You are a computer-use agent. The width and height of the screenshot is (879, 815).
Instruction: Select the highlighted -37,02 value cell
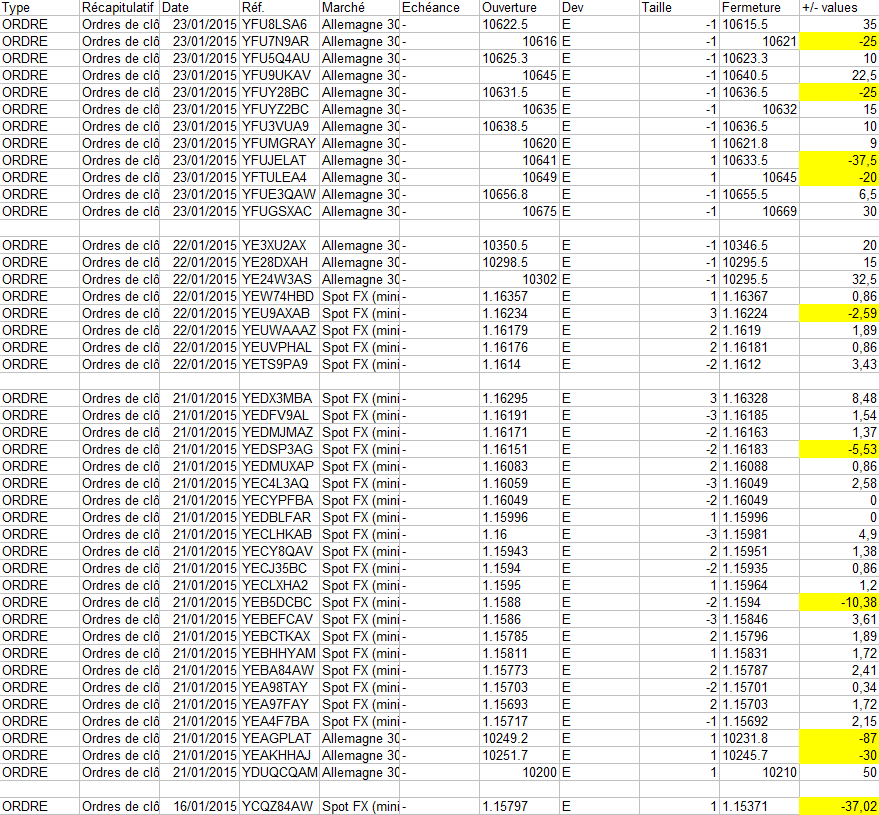pyautogui.click(x=839, y=807)
